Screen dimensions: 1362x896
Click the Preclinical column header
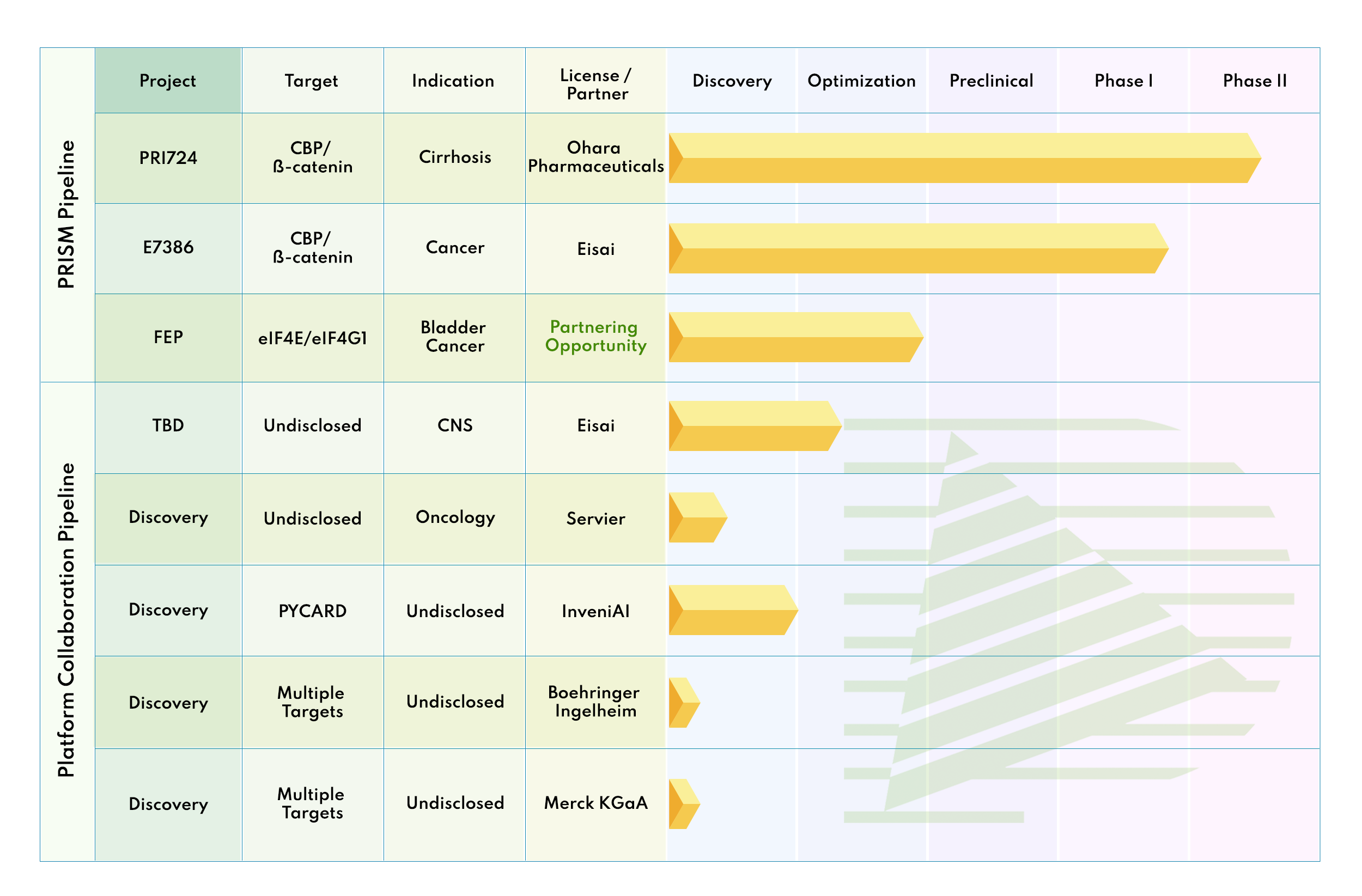[x=992, y=81]
